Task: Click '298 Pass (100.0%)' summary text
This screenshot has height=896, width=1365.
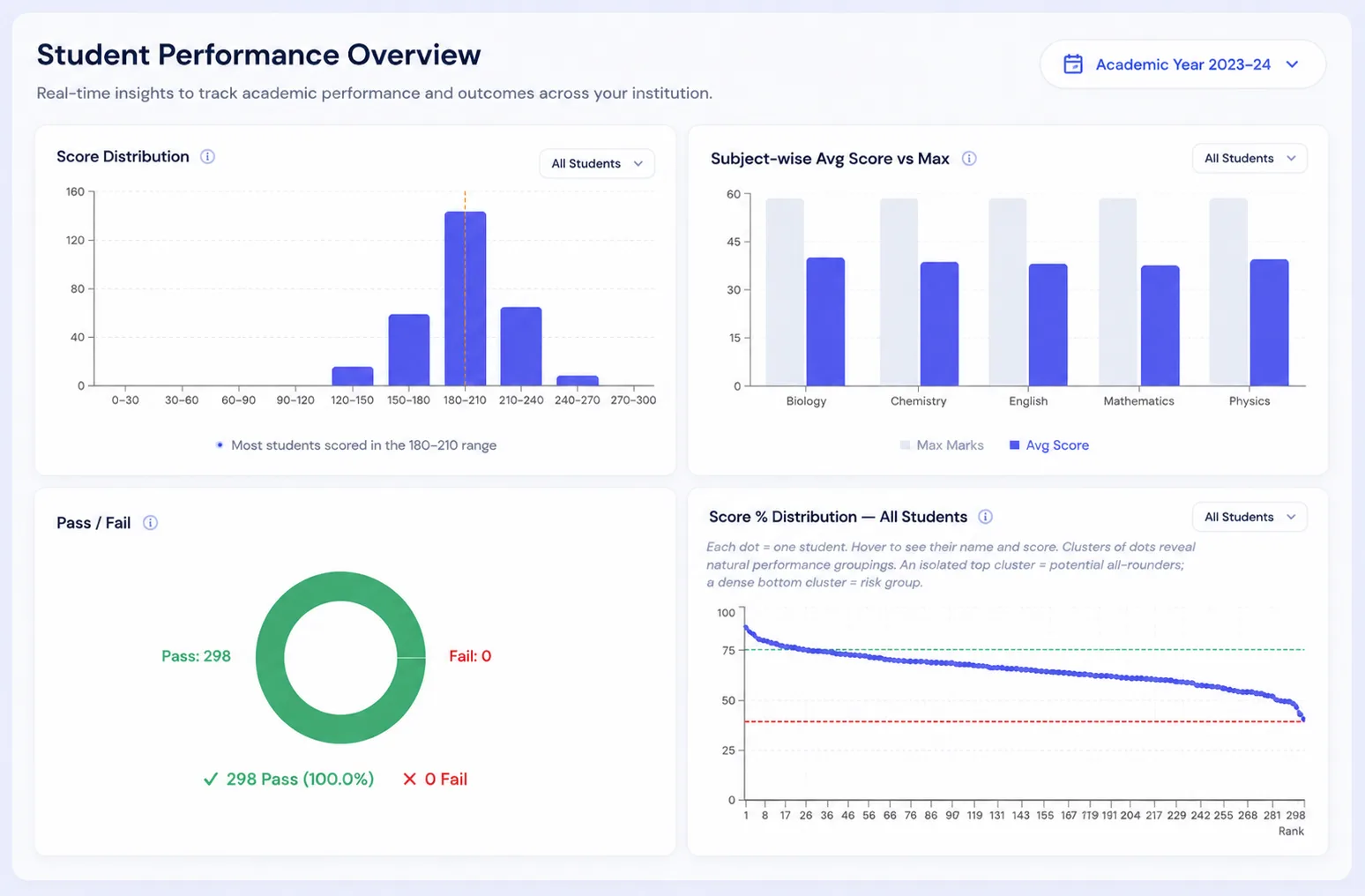Action: 300,780
